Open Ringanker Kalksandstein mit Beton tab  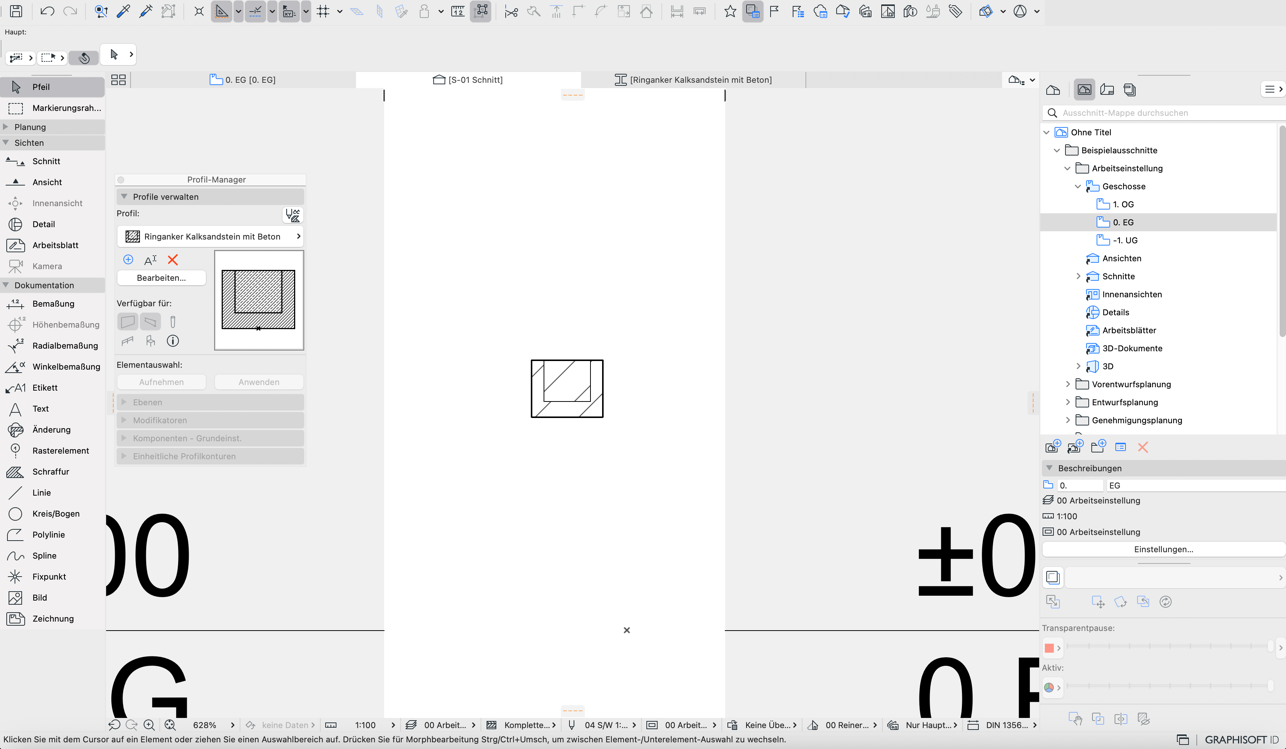[x=693, y=80]
